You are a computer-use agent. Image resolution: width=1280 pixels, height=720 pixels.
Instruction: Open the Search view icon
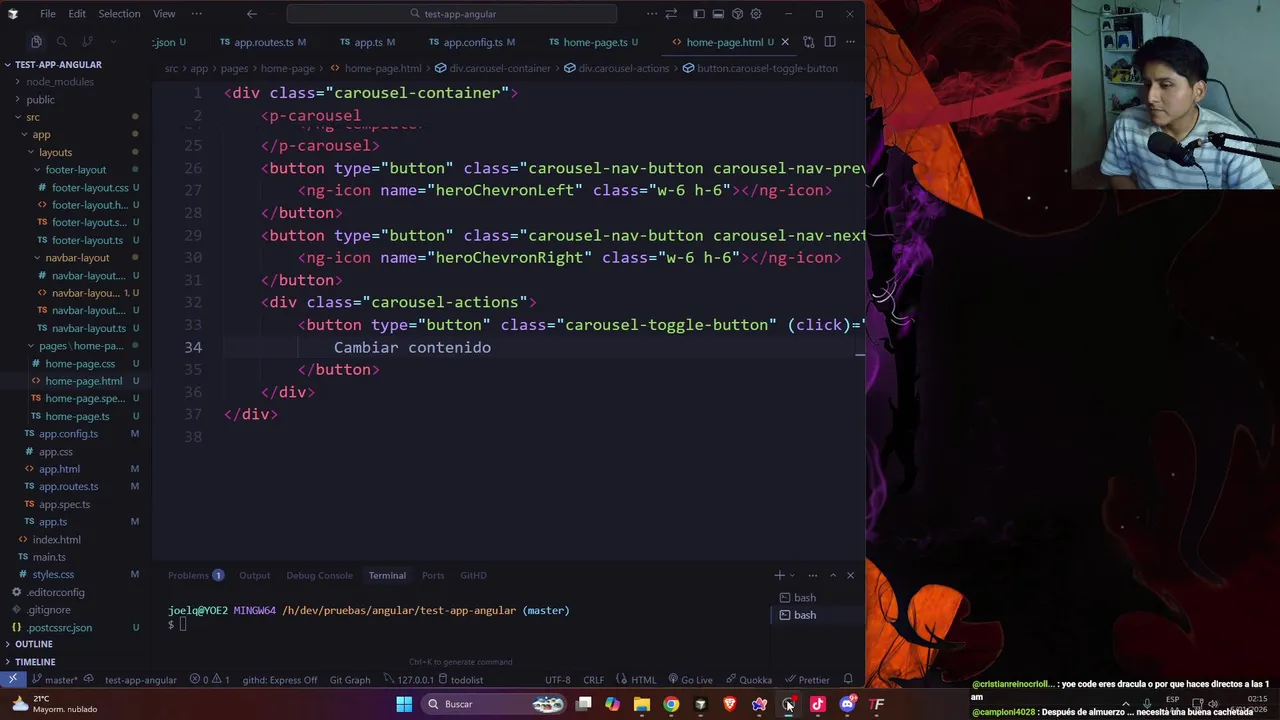(x=62, y=42)
